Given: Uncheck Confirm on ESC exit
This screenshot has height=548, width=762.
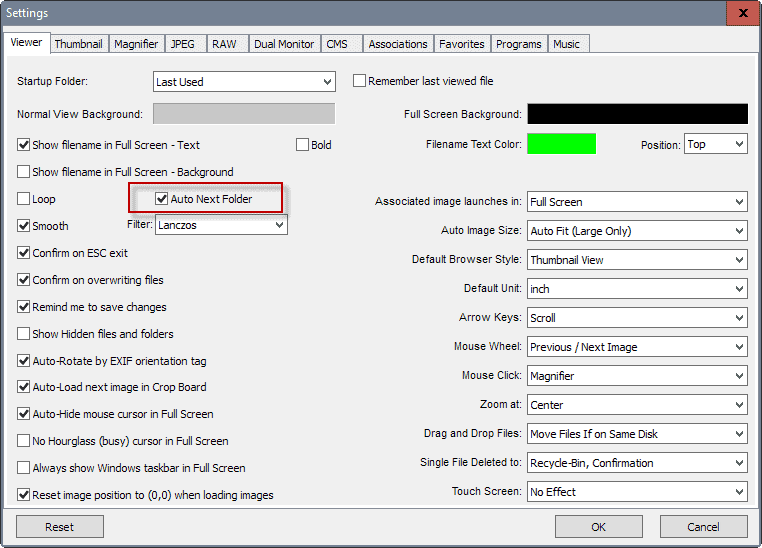Looking at the screenshot, I should [23, 253].
